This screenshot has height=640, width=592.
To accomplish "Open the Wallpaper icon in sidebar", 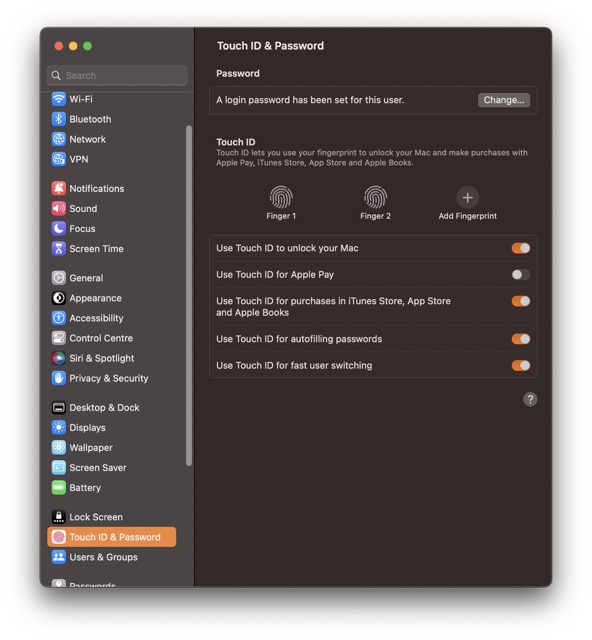I will 59,447.
